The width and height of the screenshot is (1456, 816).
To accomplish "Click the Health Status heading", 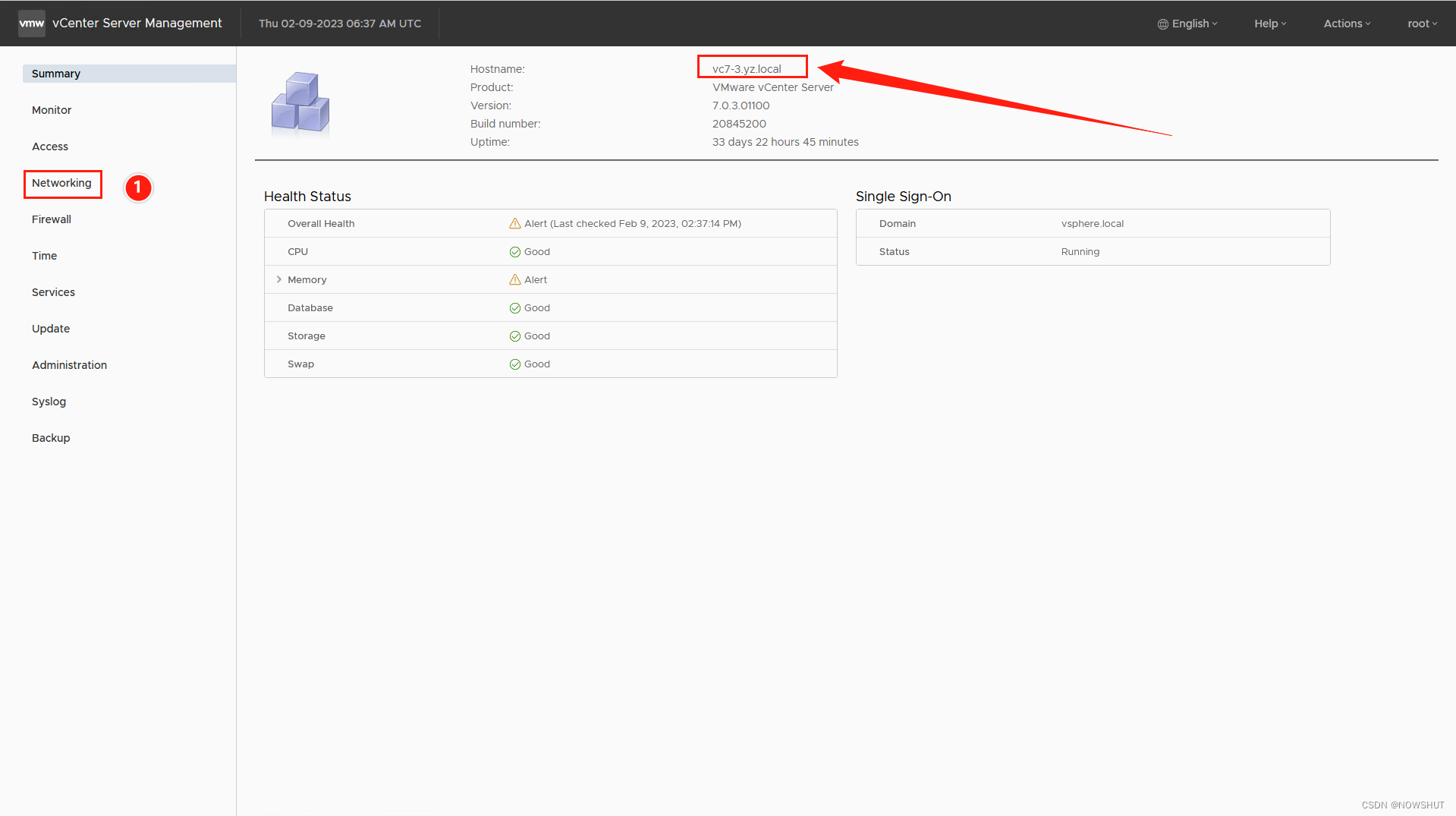I will point(307,197).
